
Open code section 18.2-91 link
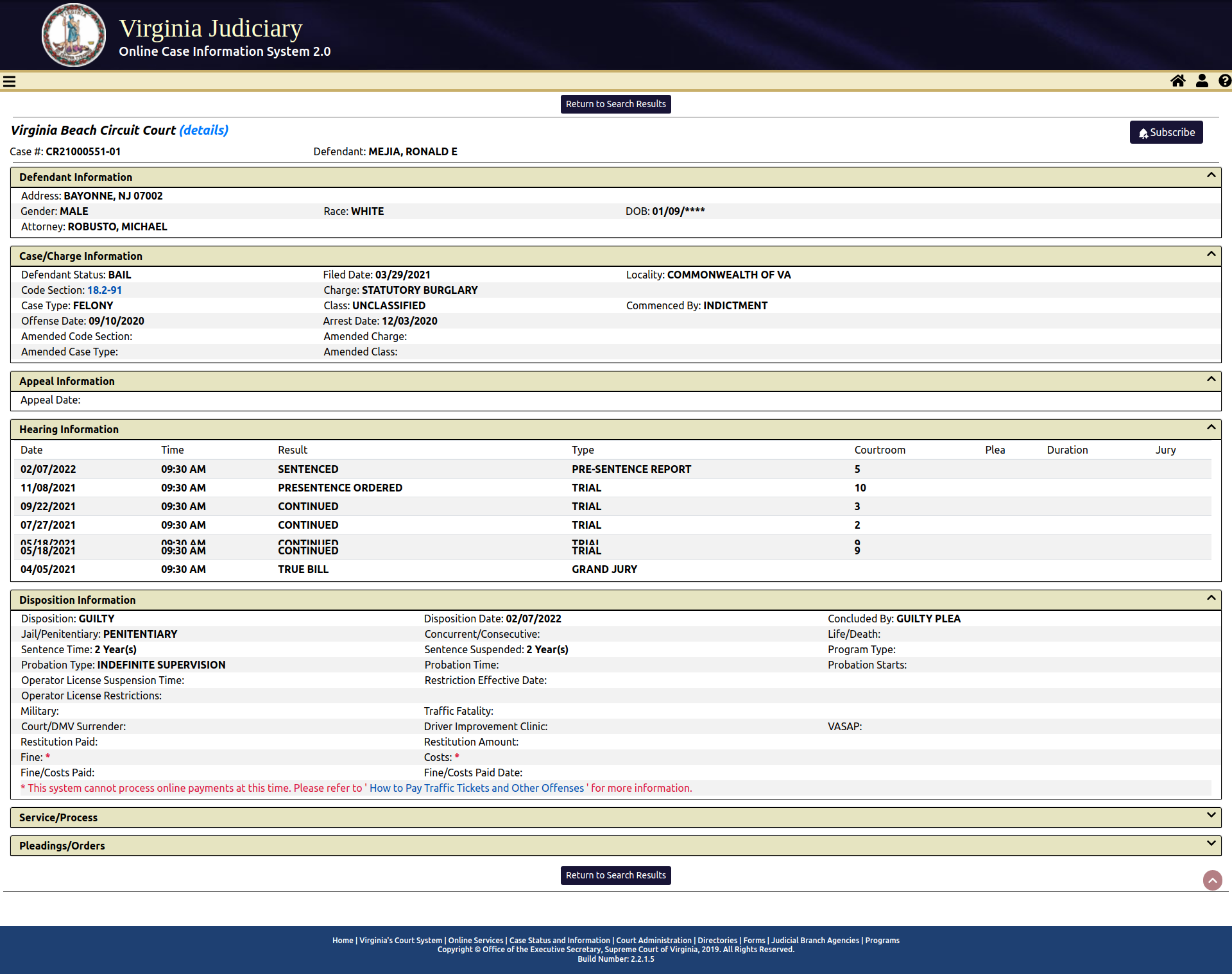coord(105,290)
